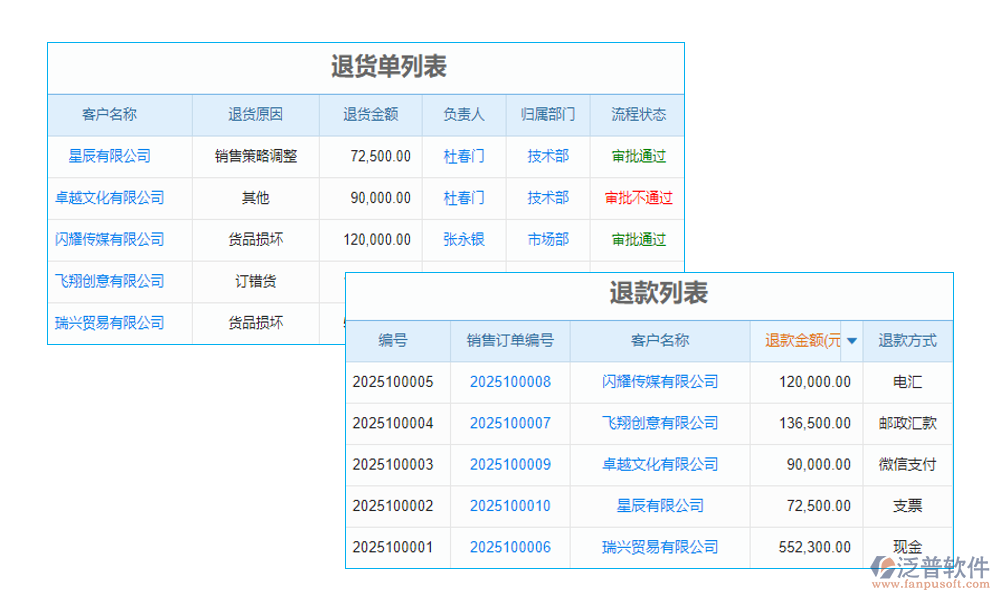The image size is (1000, 600).
Task: Visit www.fanpusoft.com website link
Action: [x=928, y=582]
